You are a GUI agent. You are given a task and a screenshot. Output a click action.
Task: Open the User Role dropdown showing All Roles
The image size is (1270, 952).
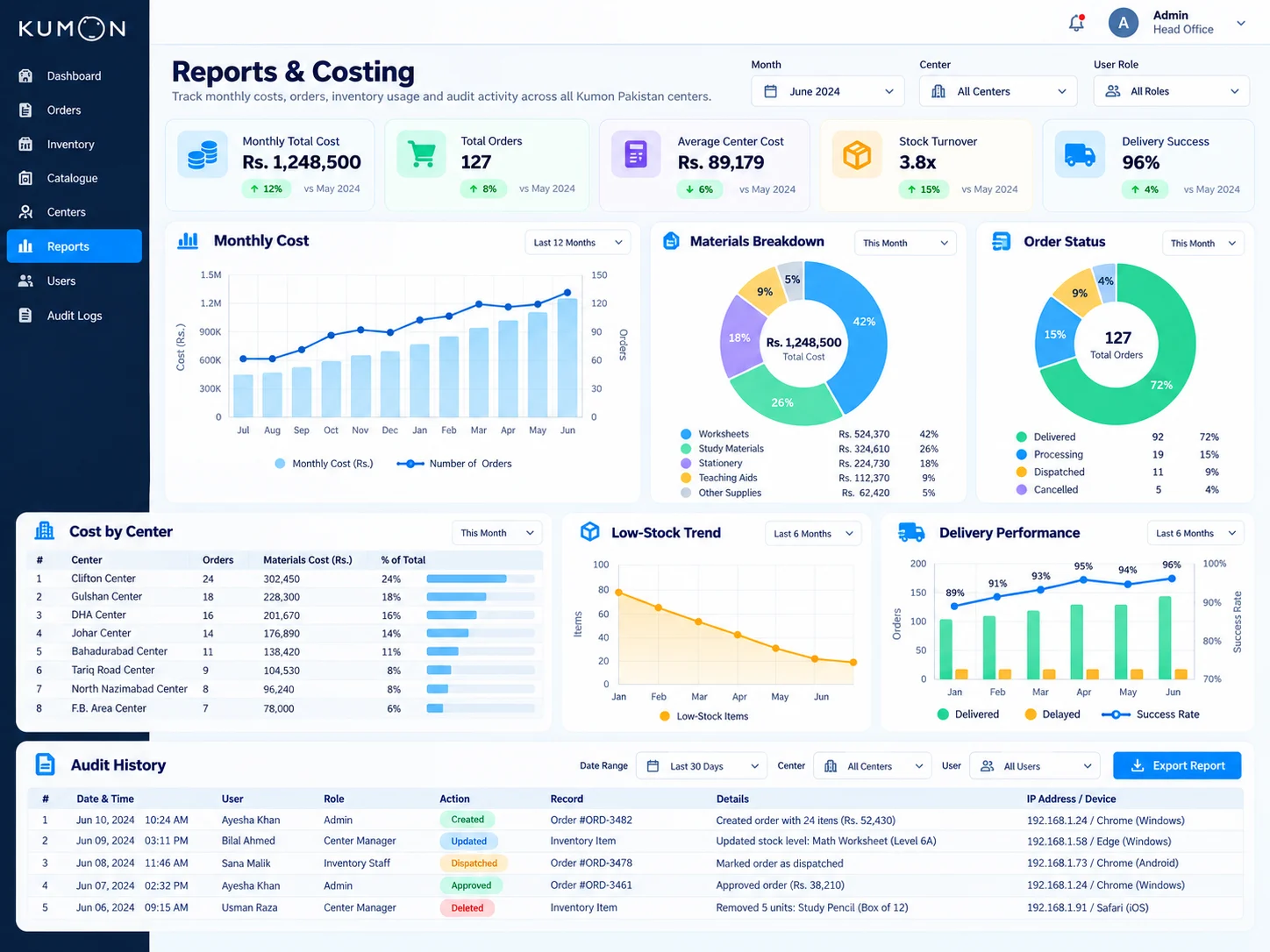point(1172,91)
